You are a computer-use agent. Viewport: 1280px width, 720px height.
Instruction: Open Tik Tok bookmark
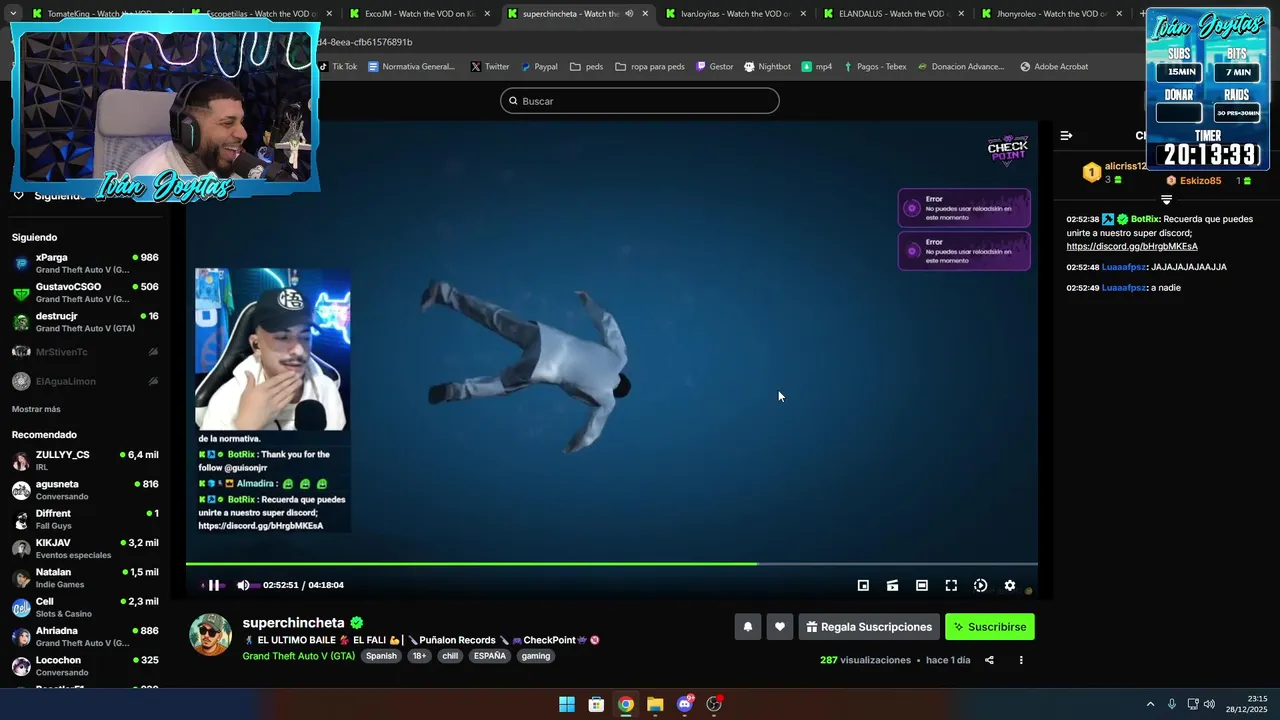(x=338, y=67)
